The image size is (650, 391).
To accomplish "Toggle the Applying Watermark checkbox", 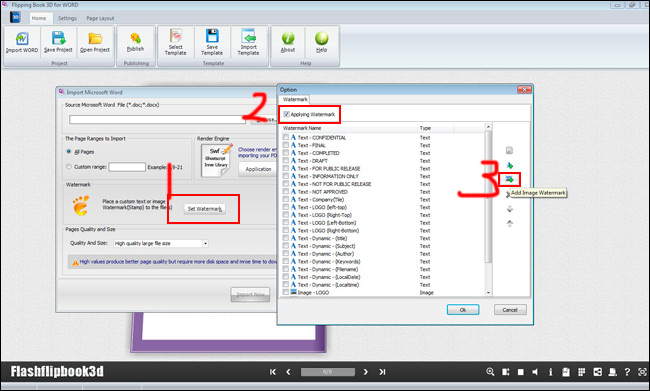I will point(286,114).
